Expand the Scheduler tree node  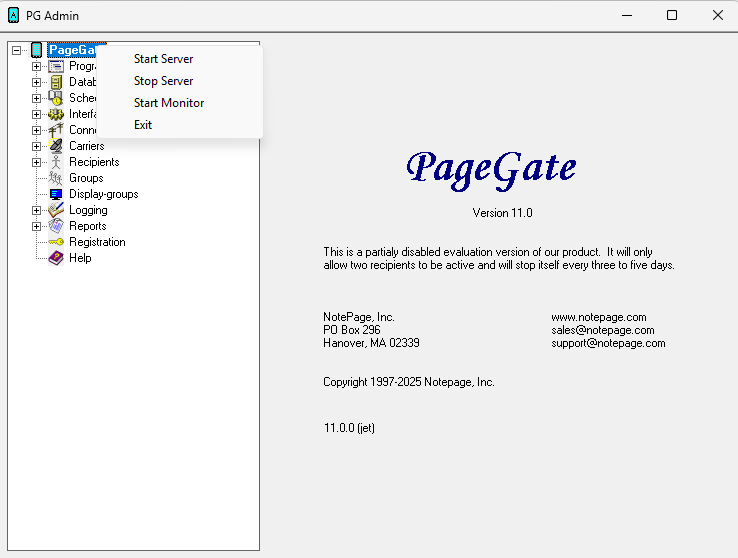(x=36, y=98)
